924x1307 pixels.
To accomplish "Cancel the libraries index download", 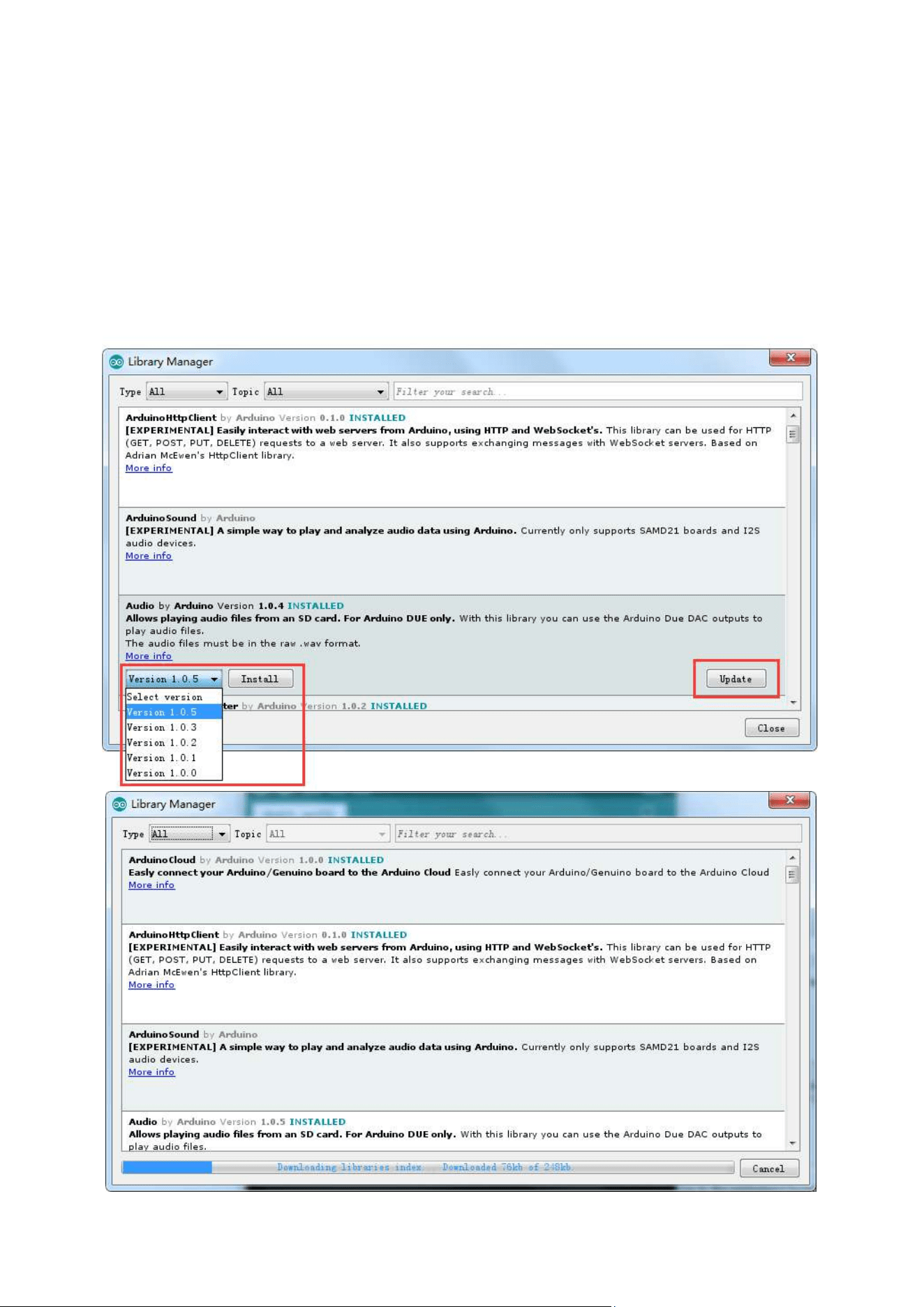I will (x=769, y=1169).
